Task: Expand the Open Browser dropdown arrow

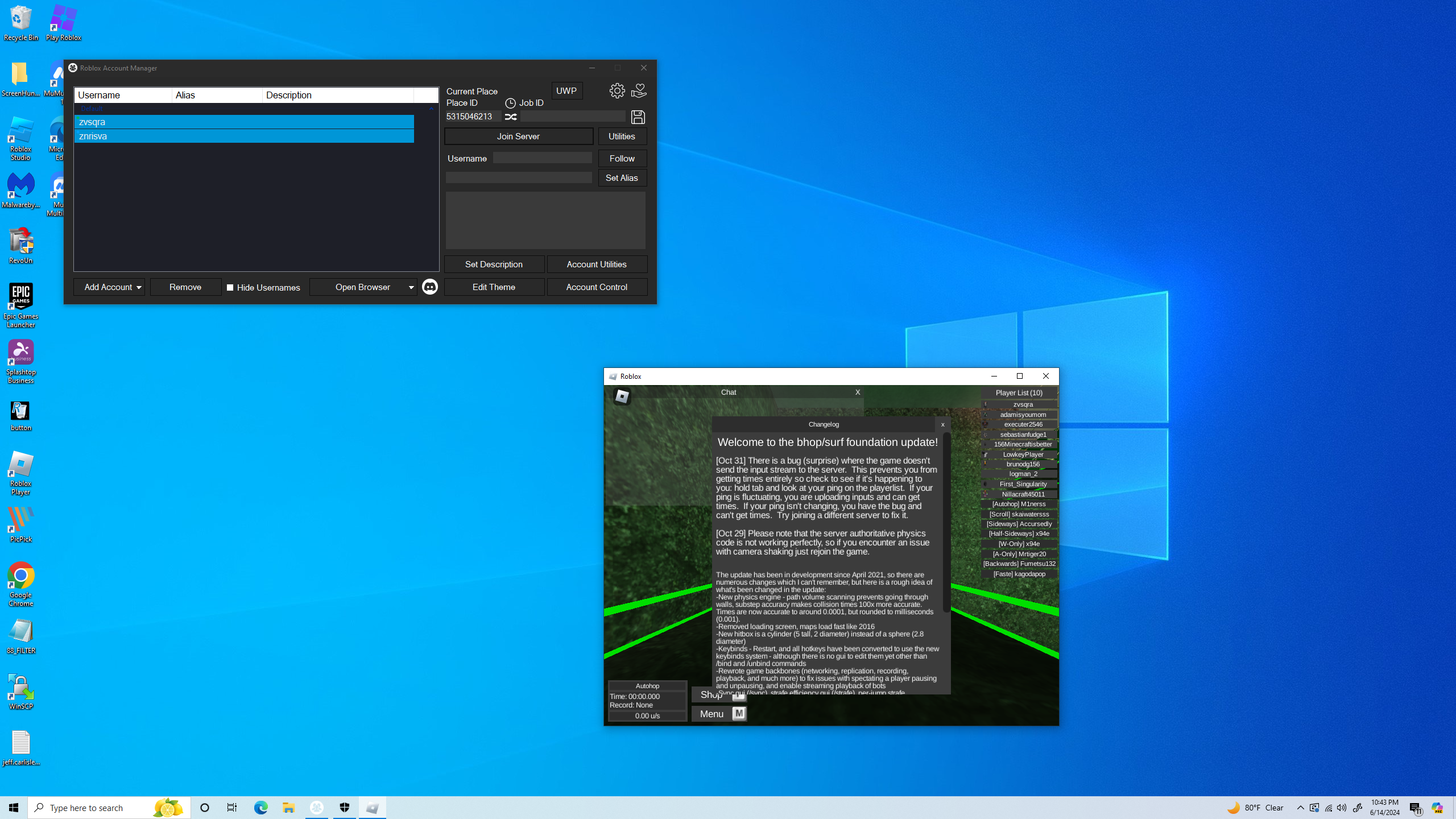Action: (x=411, y=288)
